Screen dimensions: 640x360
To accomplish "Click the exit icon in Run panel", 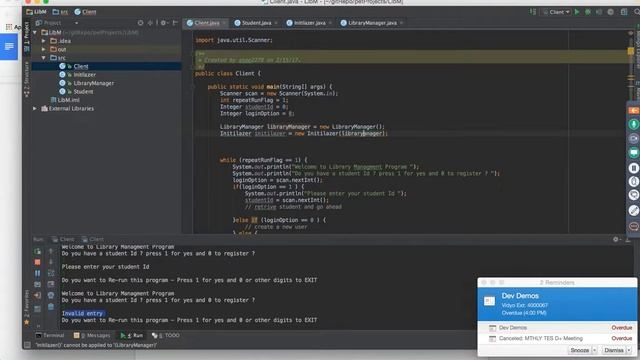I will pyautogui.click(x=37, y=296).
